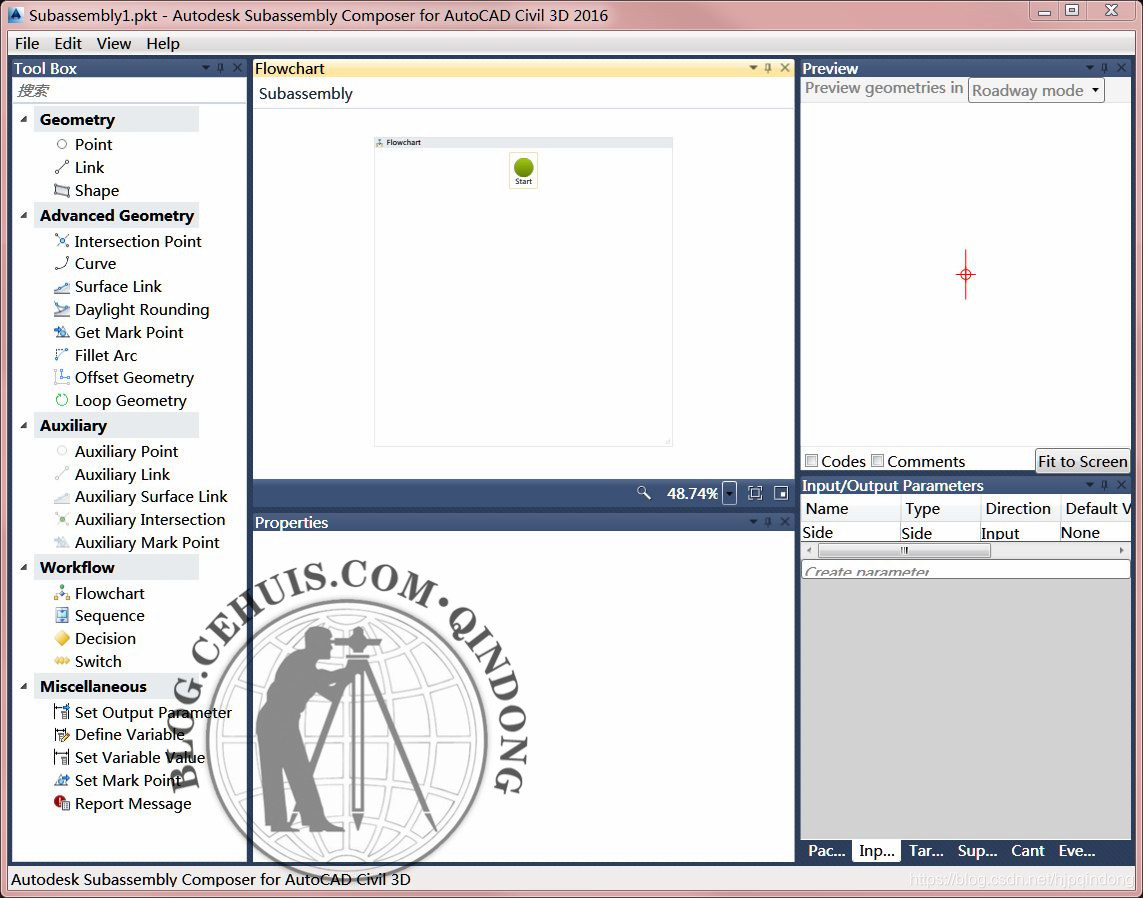Click the Fit to Screen button
1143x898 pixels.
[1082, 461]
